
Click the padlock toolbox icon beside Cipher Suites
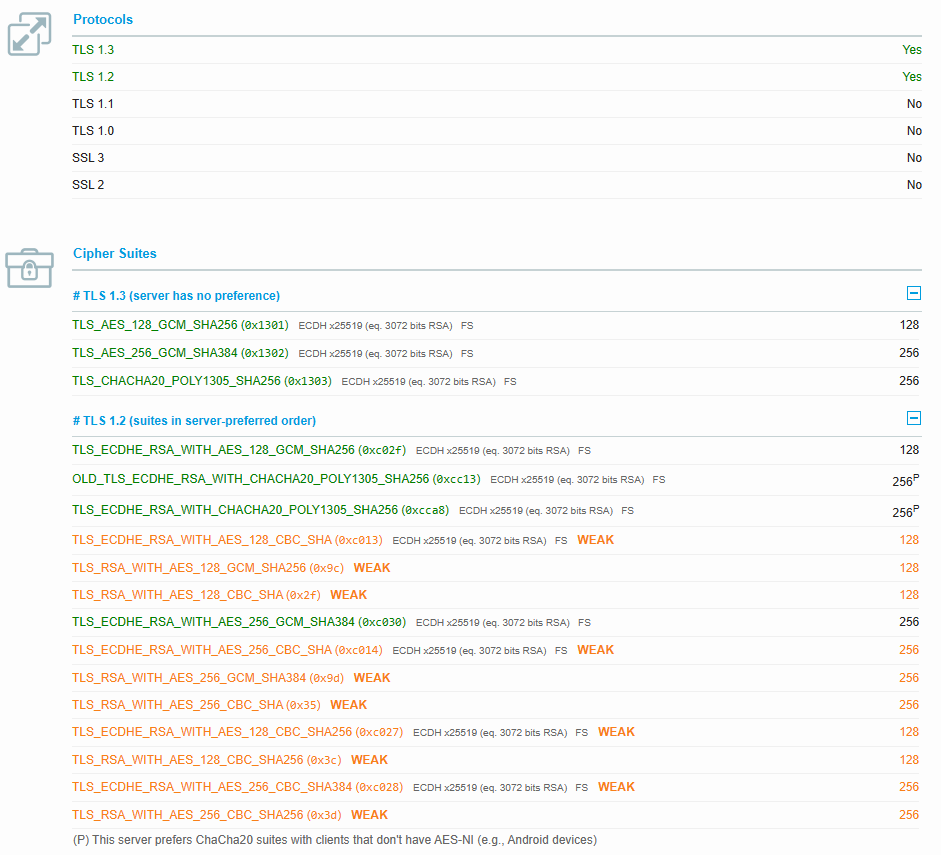click(29, 268)
